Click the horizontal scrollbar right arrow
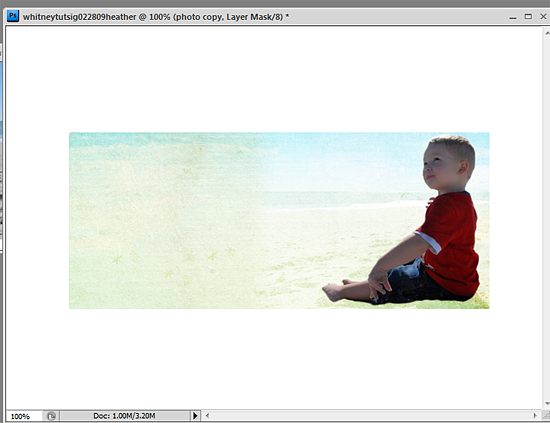Viewport: 550px width, 423px height. pos(535,416)
